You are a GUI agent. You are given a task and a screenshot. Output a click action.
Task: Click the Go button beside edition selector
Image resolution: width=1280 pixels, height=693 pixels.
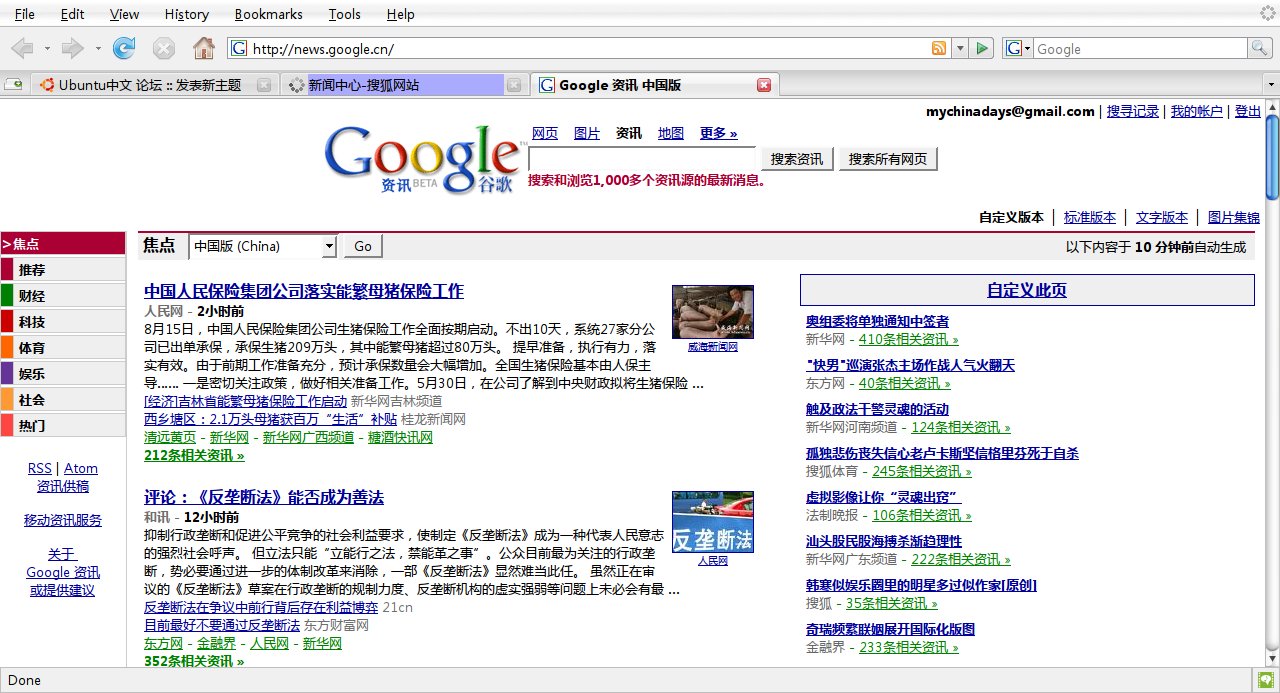click(x=363, y=246)
